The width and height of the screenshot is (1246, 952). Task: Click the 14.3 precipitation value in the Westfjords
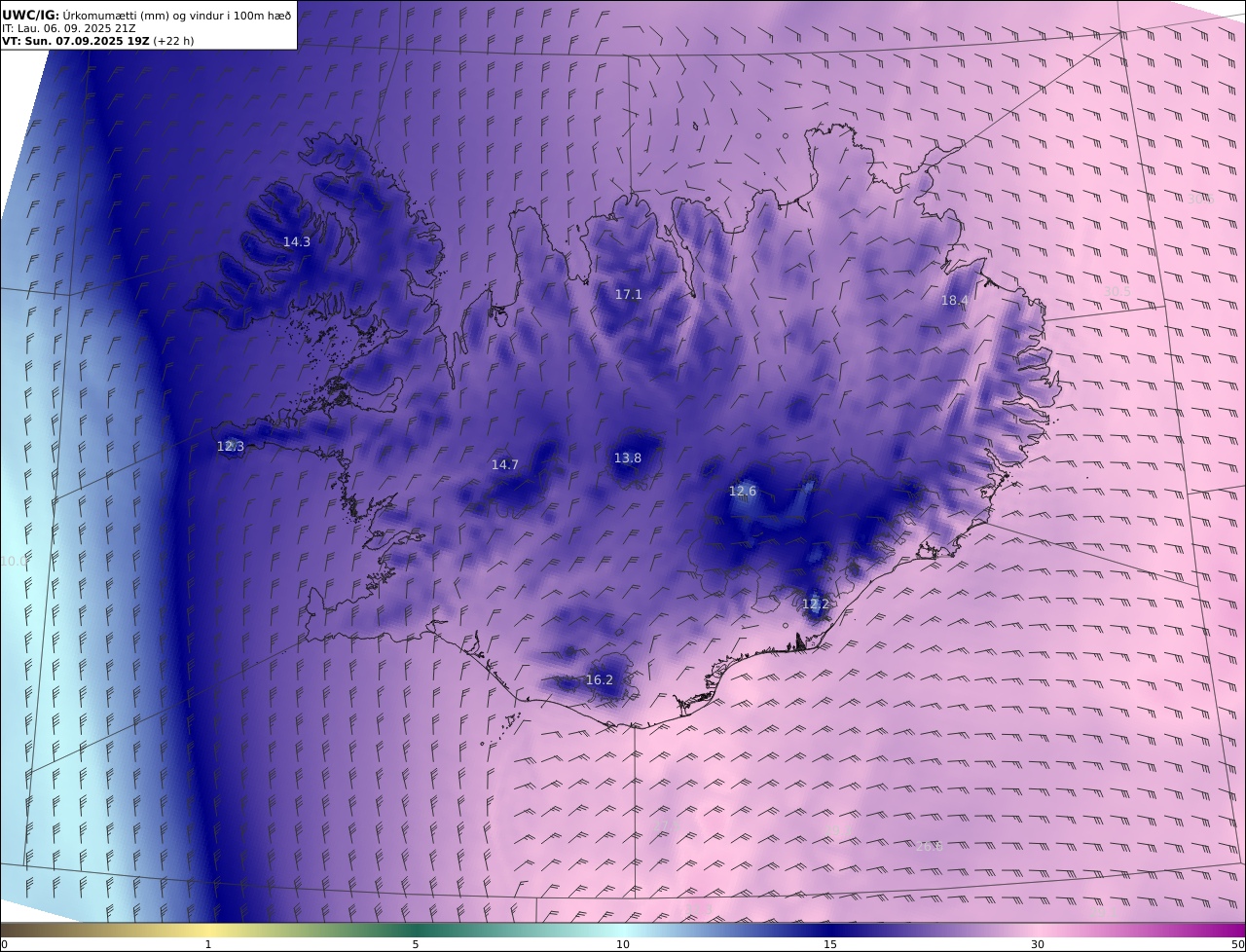(x=297, y=242)
